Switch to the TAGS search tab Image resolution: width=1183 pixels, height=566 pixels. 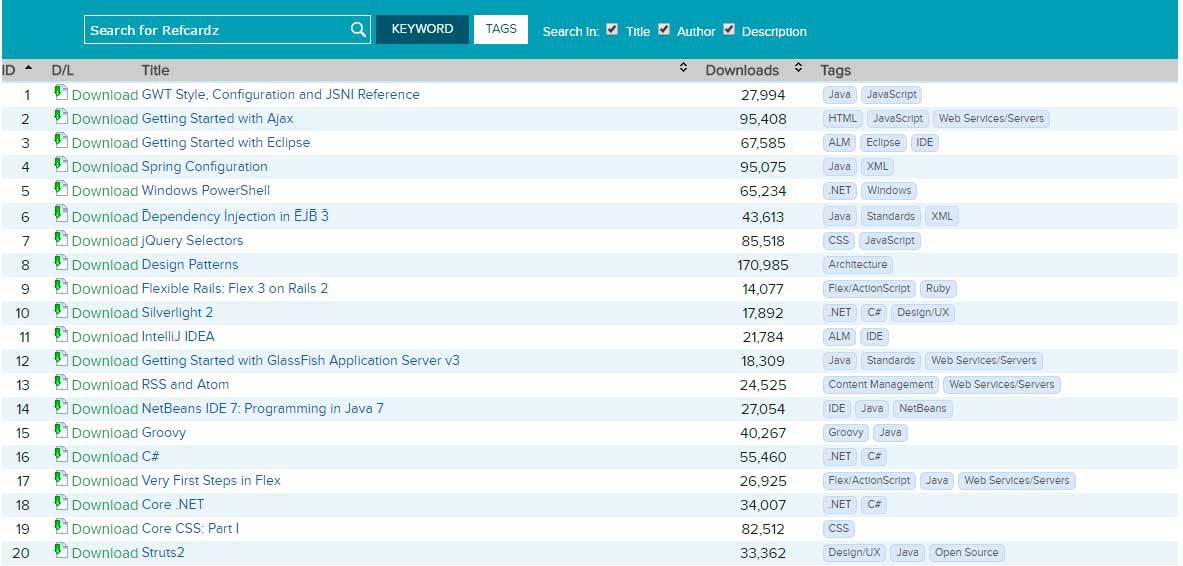tap(501, 29)
